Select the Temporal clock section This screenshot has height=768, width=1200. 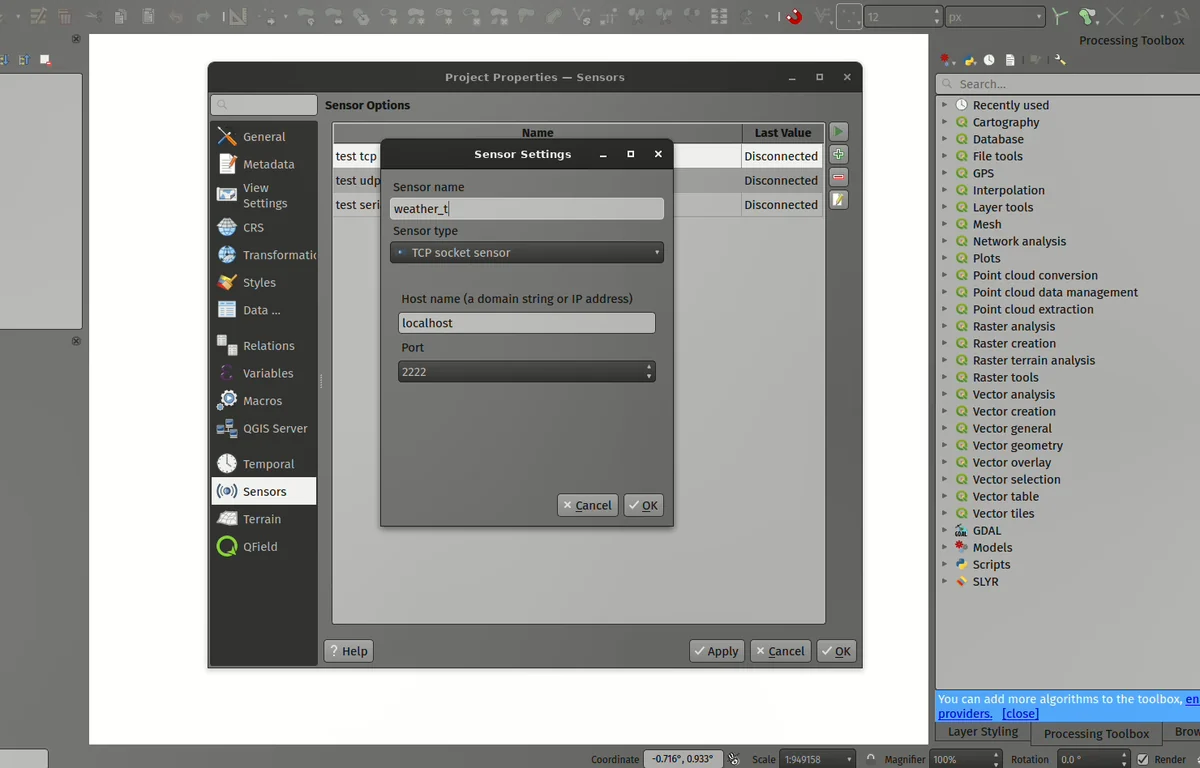click(x=268, y=464)
